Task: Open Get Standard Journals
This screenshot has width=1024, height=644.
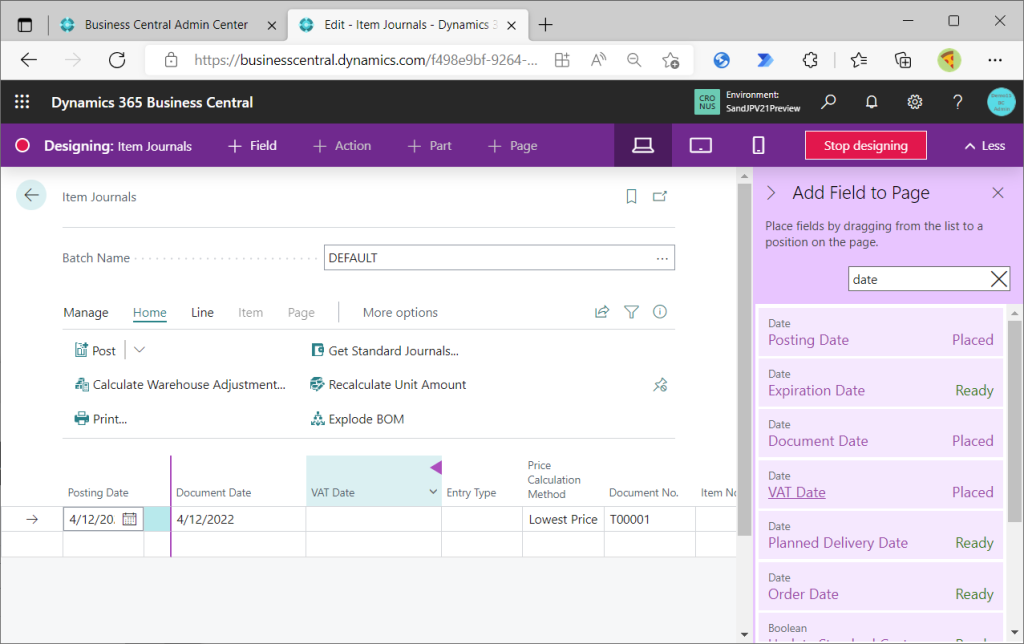Action: click(x=385, y=351)
